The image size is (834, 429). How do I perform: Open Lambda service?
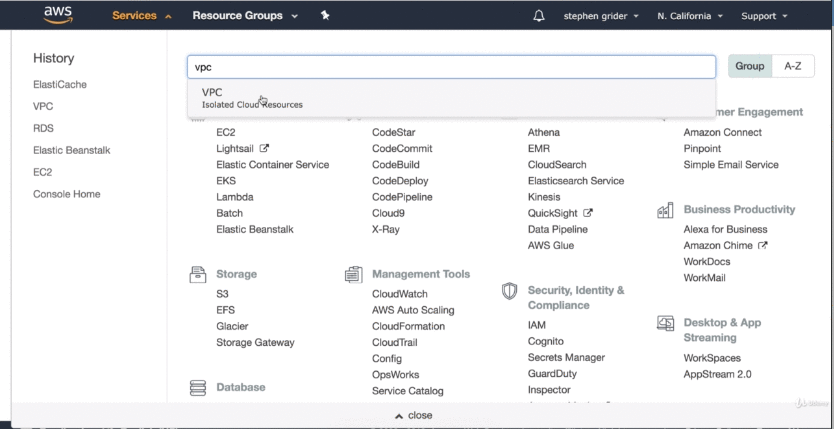(x=235, y=197)
